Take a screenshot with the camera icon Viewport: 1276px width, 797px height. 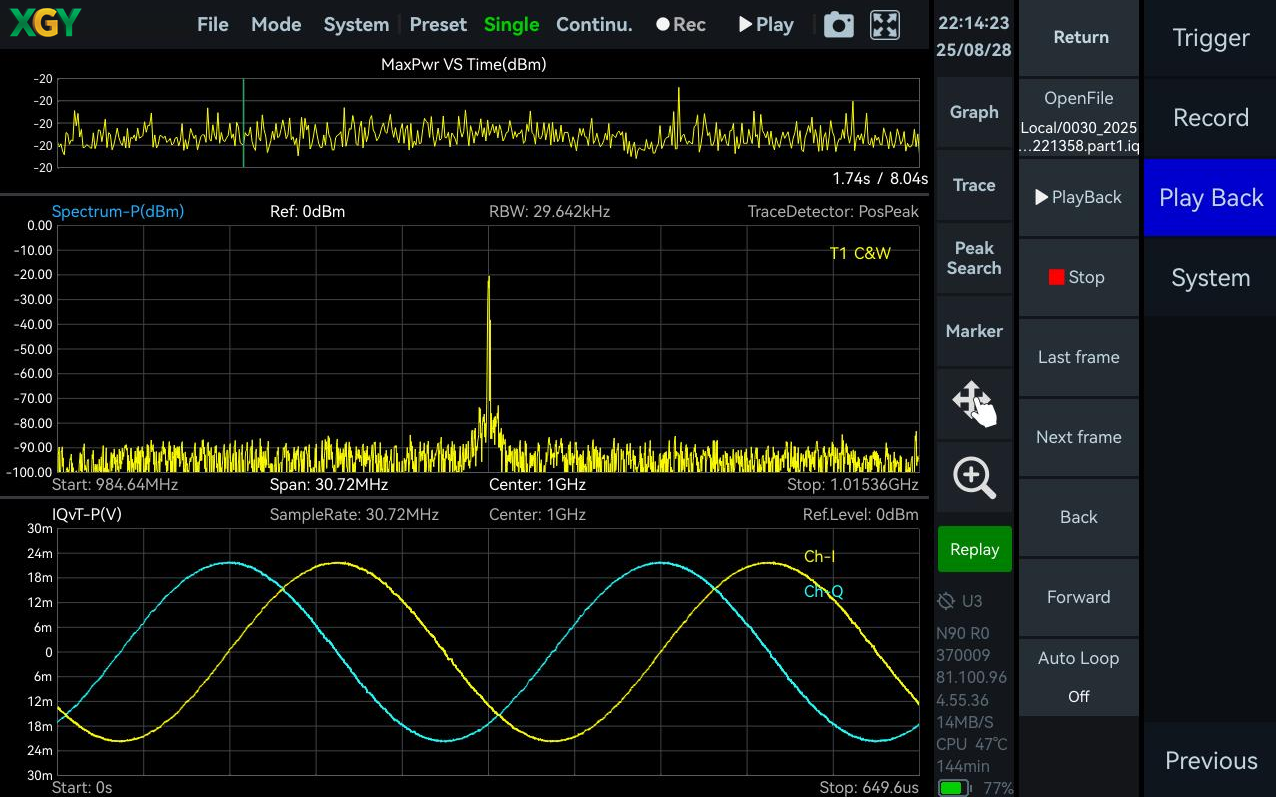coord(838,25)
